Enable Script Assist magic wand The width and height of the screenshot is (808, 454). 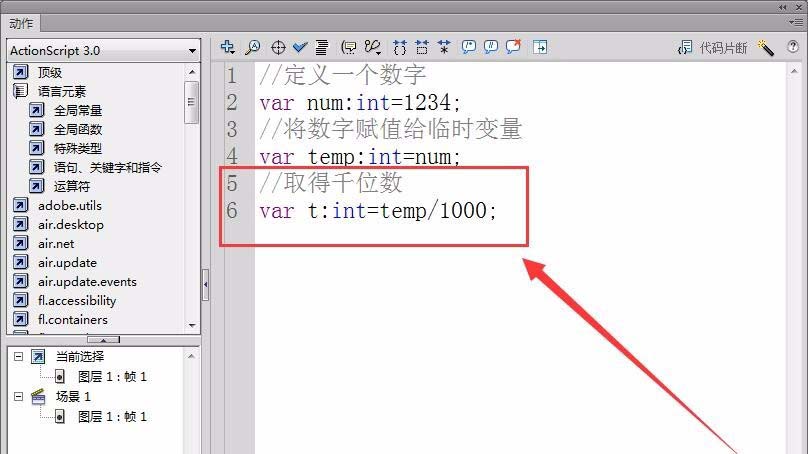click(x=766, y=48)
